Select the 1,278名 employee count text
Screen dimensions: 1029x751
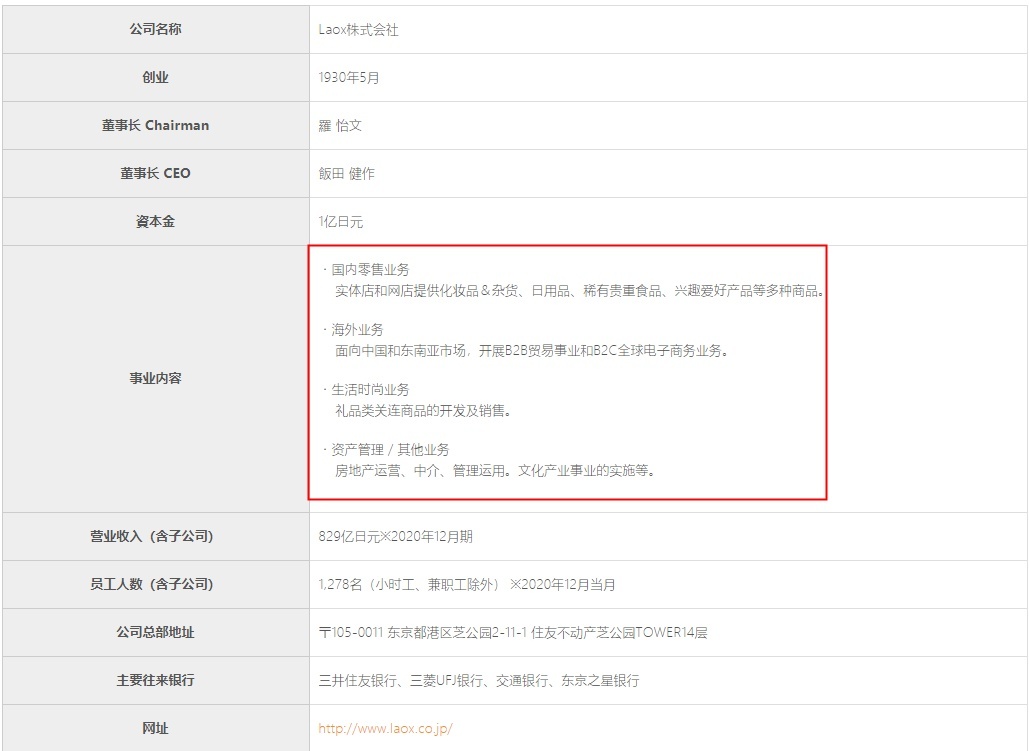point(467,584)
